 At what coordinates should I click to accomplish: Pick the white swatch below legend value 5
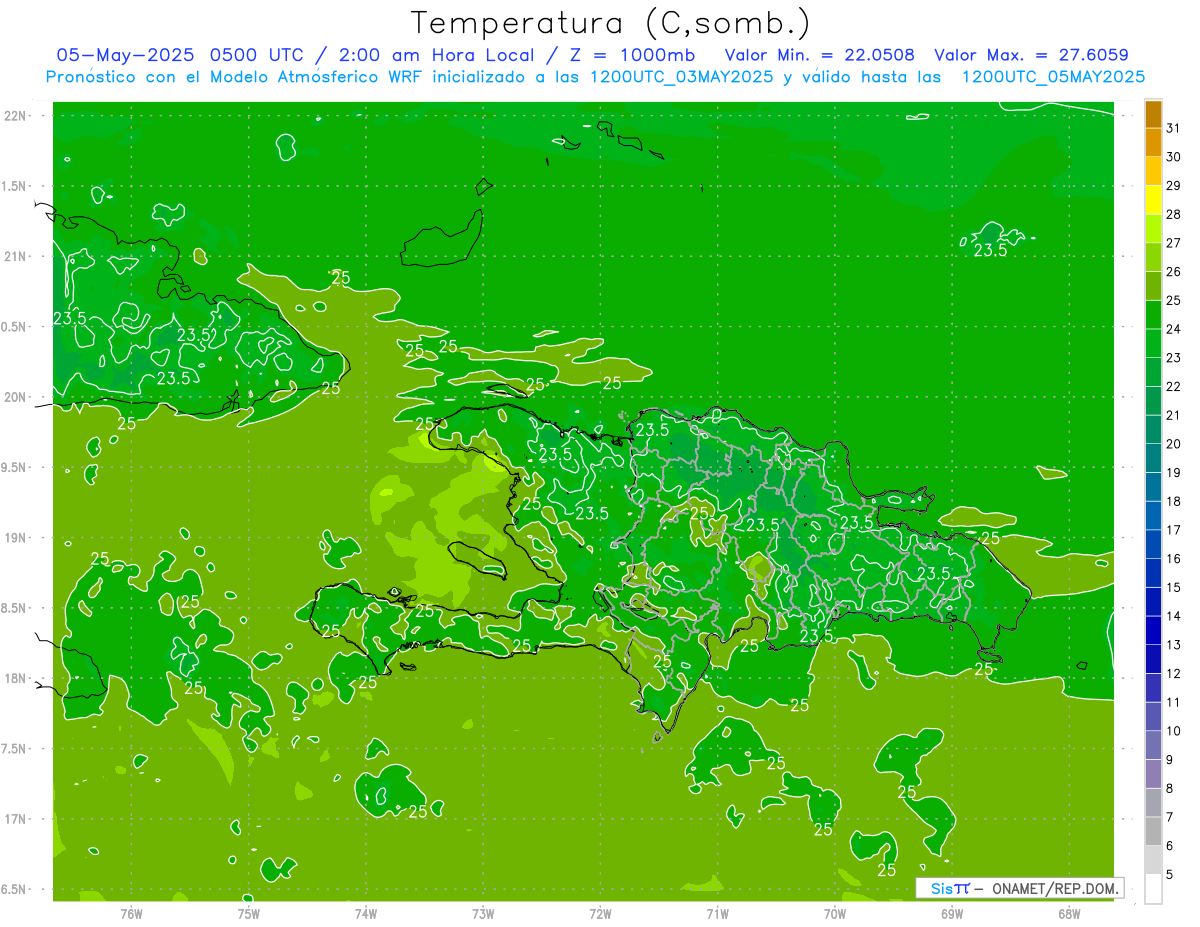pyautogui.click(x=1153, y=889)
